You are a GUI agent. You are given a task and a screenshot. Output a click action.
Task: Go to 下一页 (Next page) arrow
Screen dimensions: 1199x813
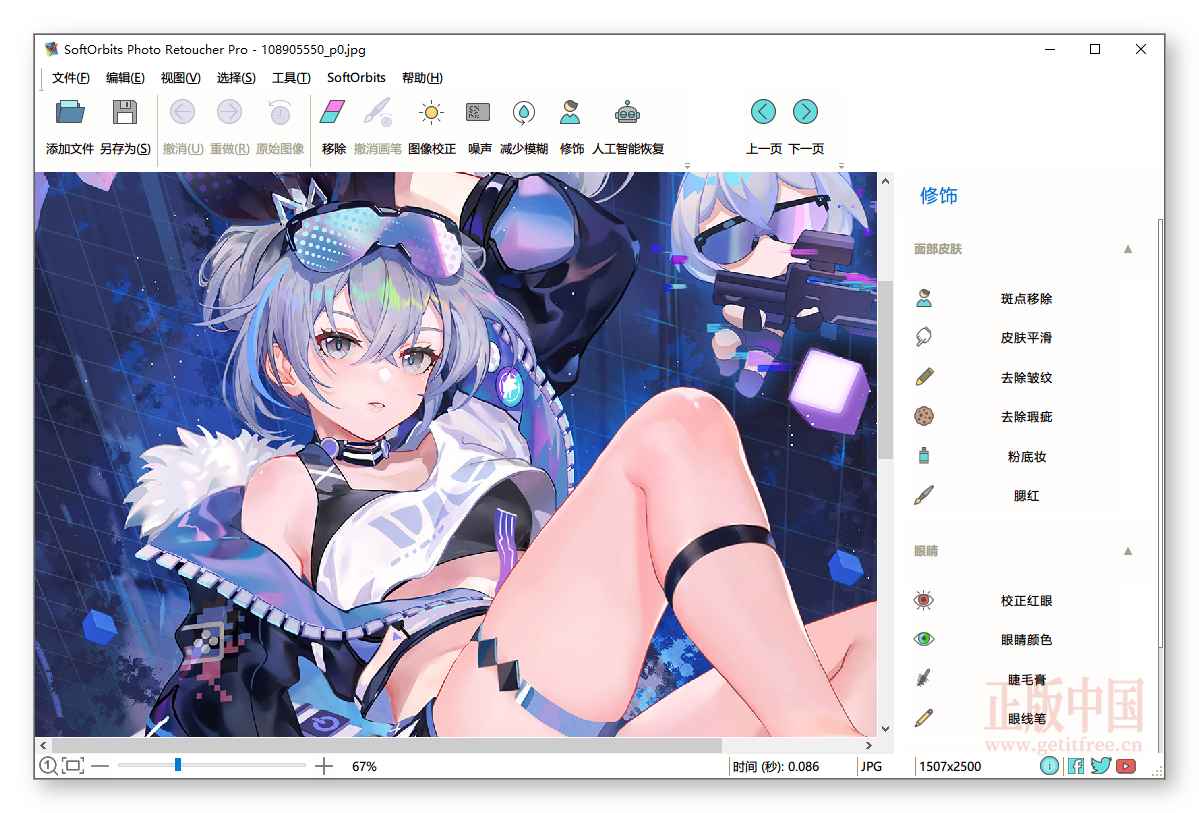(805, 112)
